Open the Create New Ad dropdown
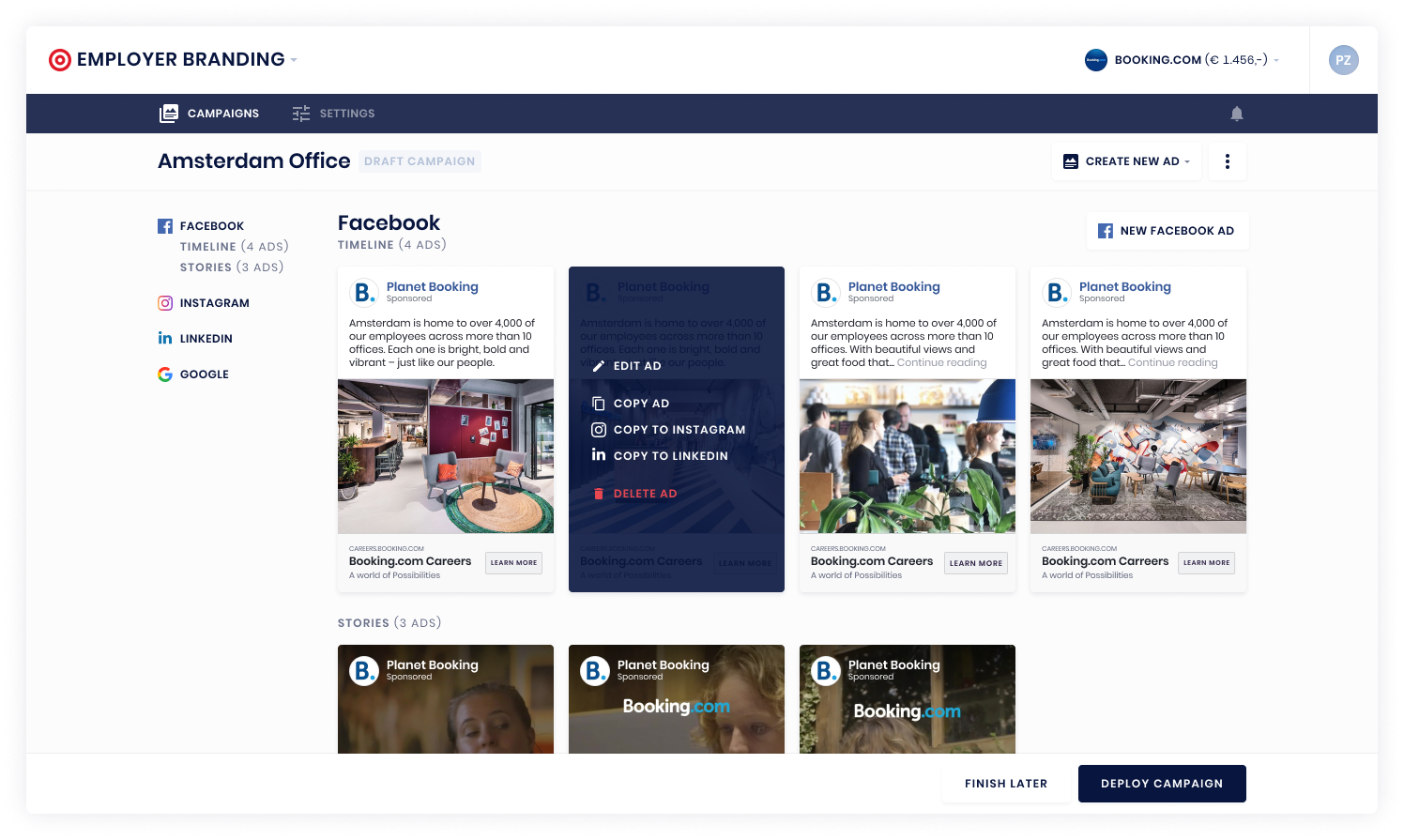Screen dimensions: 1404x840 tap(1126, 161)
